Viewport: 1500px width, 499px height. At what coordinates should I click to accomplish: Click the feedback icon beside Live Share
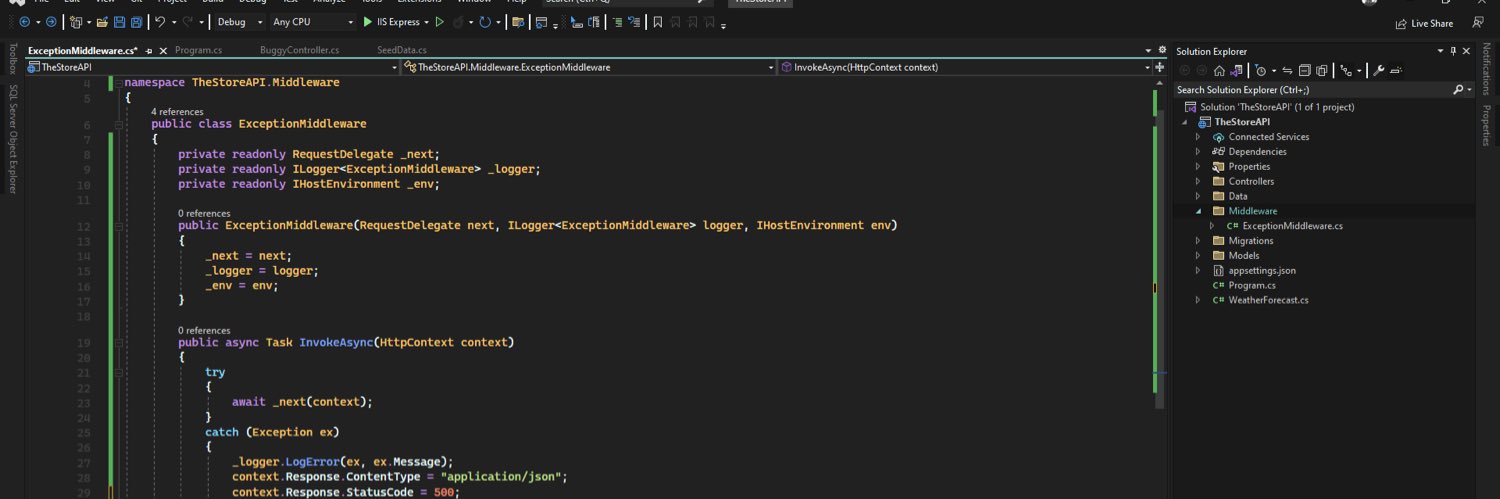(x=1479, y=23)
